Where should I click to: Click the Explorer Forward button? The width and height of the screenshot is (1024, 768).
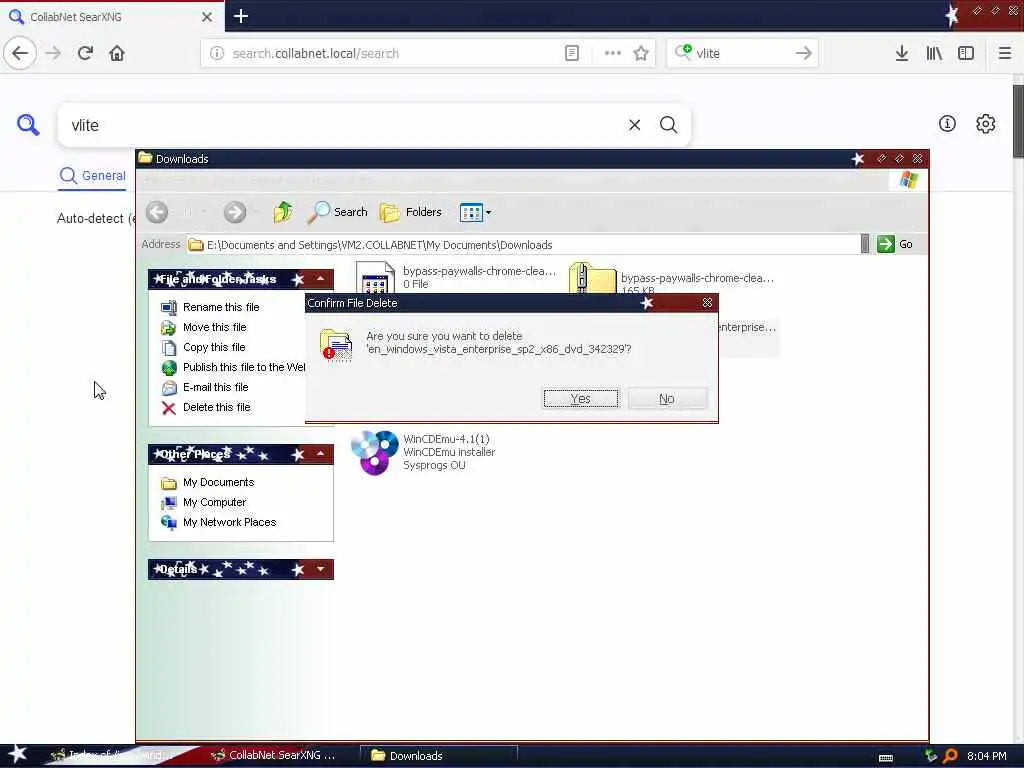(x=235, y=212)
